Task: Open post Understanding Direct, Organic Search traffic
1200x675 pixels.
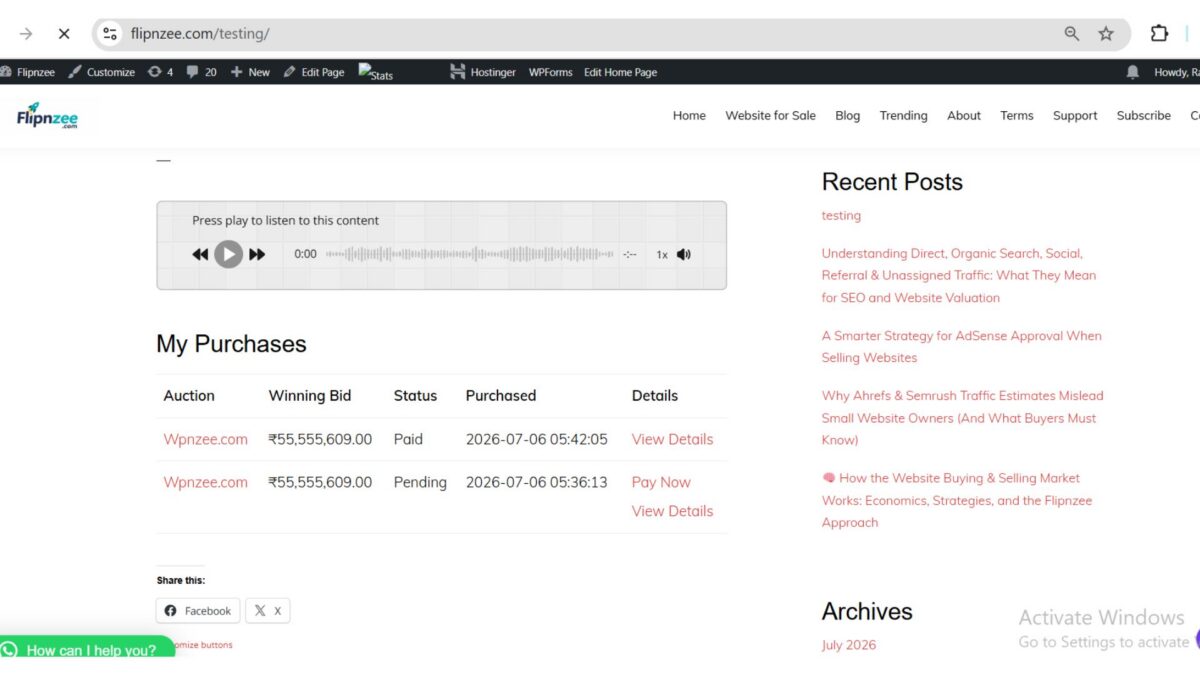Action: click(958, 275)
